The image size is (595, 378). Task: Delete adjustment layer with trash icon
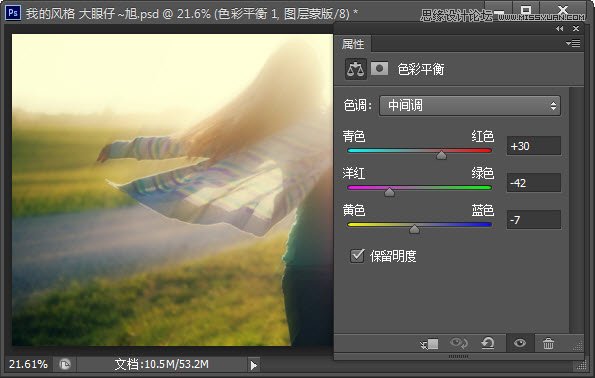(548, 343)
